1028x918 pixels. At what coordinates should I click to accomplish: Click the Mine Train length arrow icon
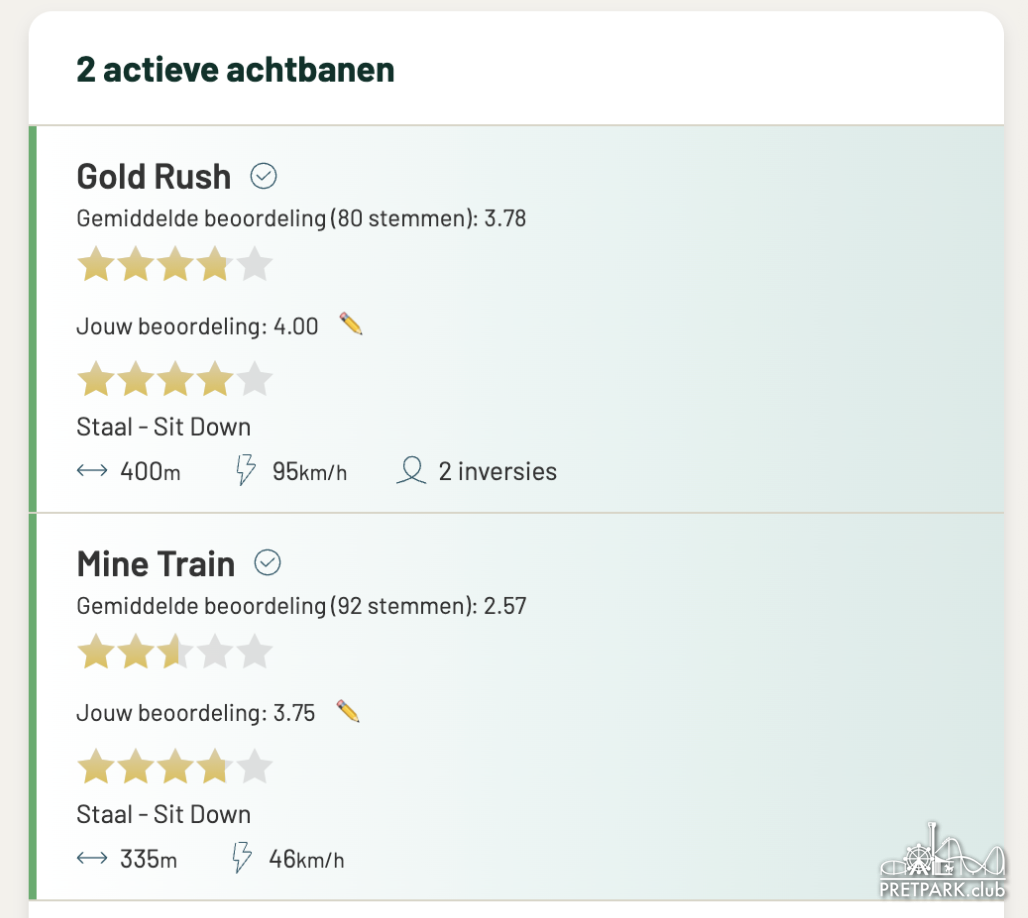pyautogui.click(x=92, y=858)
